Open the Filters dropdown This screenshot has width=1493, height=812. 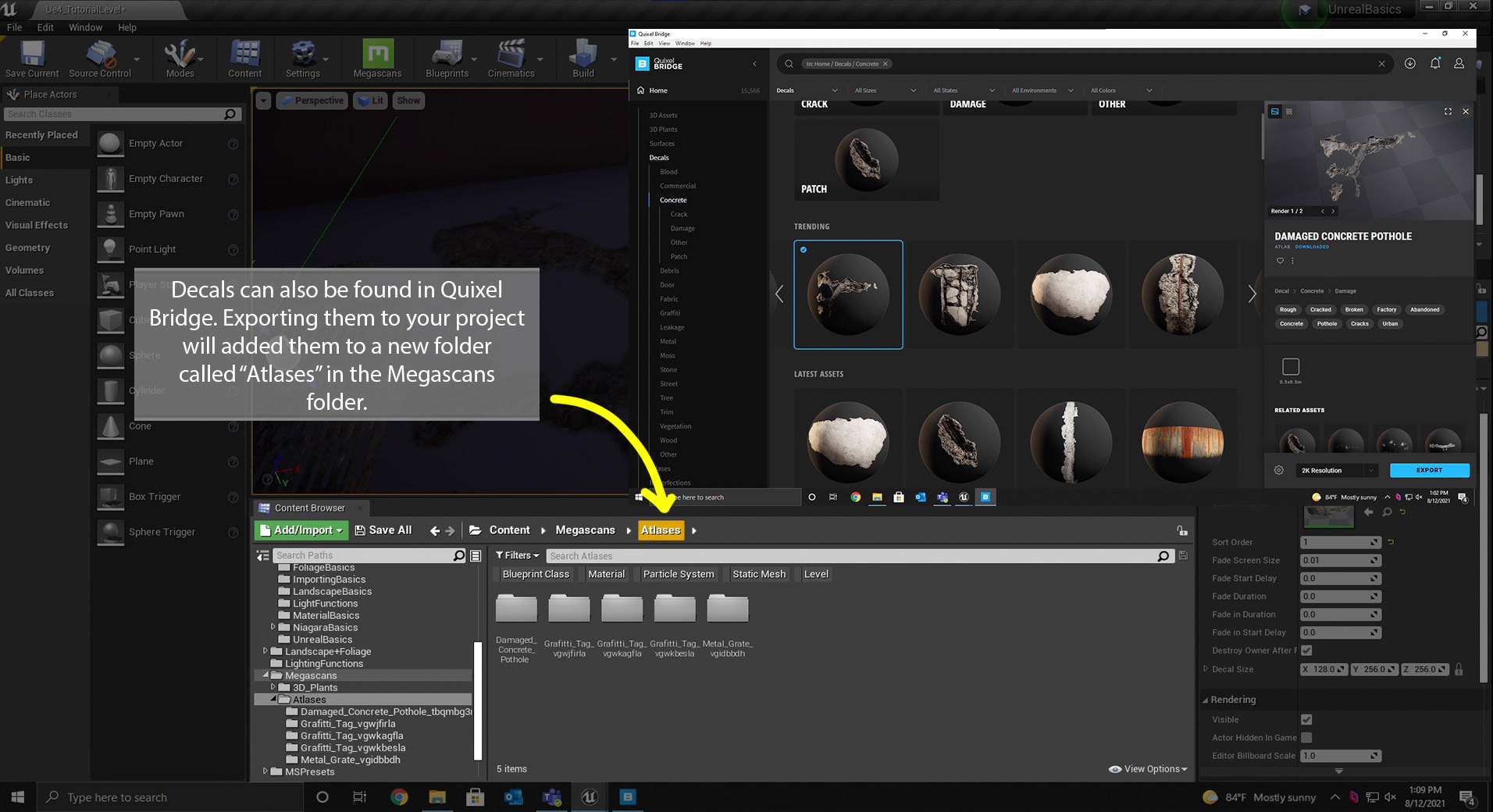(x=517, y=556)
